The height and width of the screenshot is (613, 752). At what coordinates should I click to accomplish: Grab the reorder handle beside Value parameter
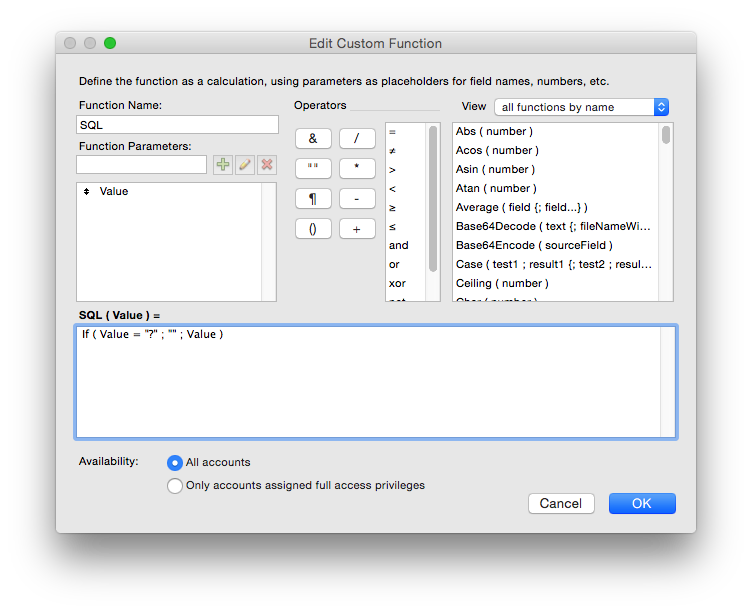click(87, 191)
